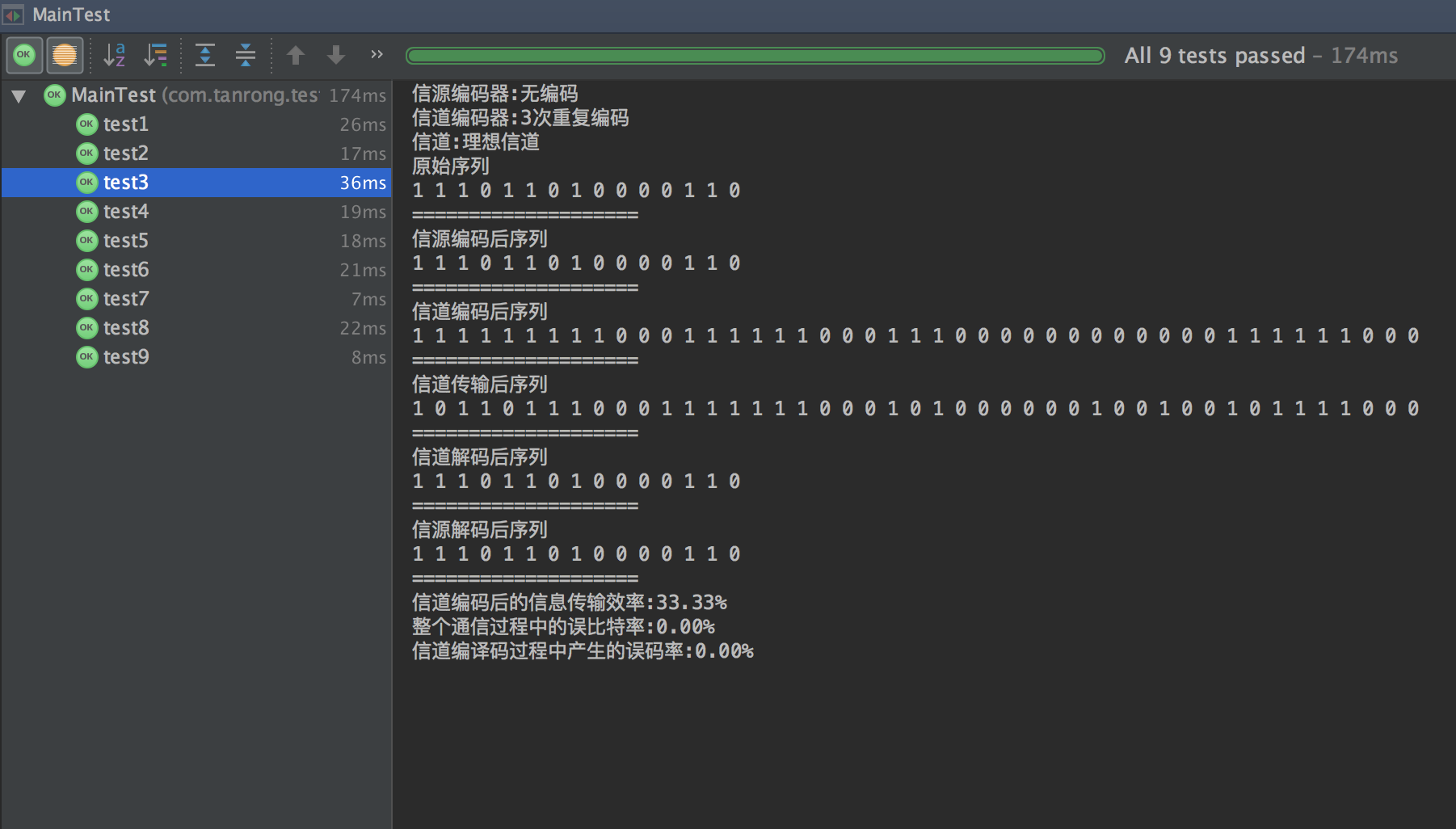Go to next failed test arrow
Viewport: 1456px width, 829px height.
336,55
